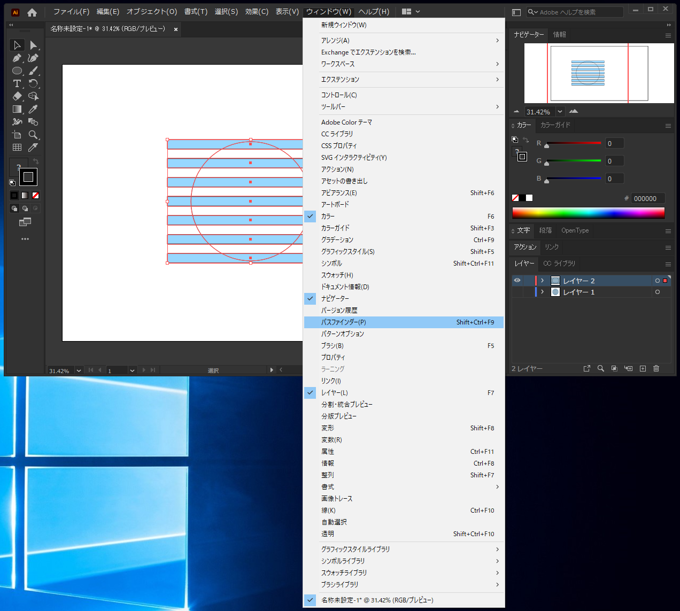Select the Zoom tool magnifier
680x611 pixels.
pos(33,134)
